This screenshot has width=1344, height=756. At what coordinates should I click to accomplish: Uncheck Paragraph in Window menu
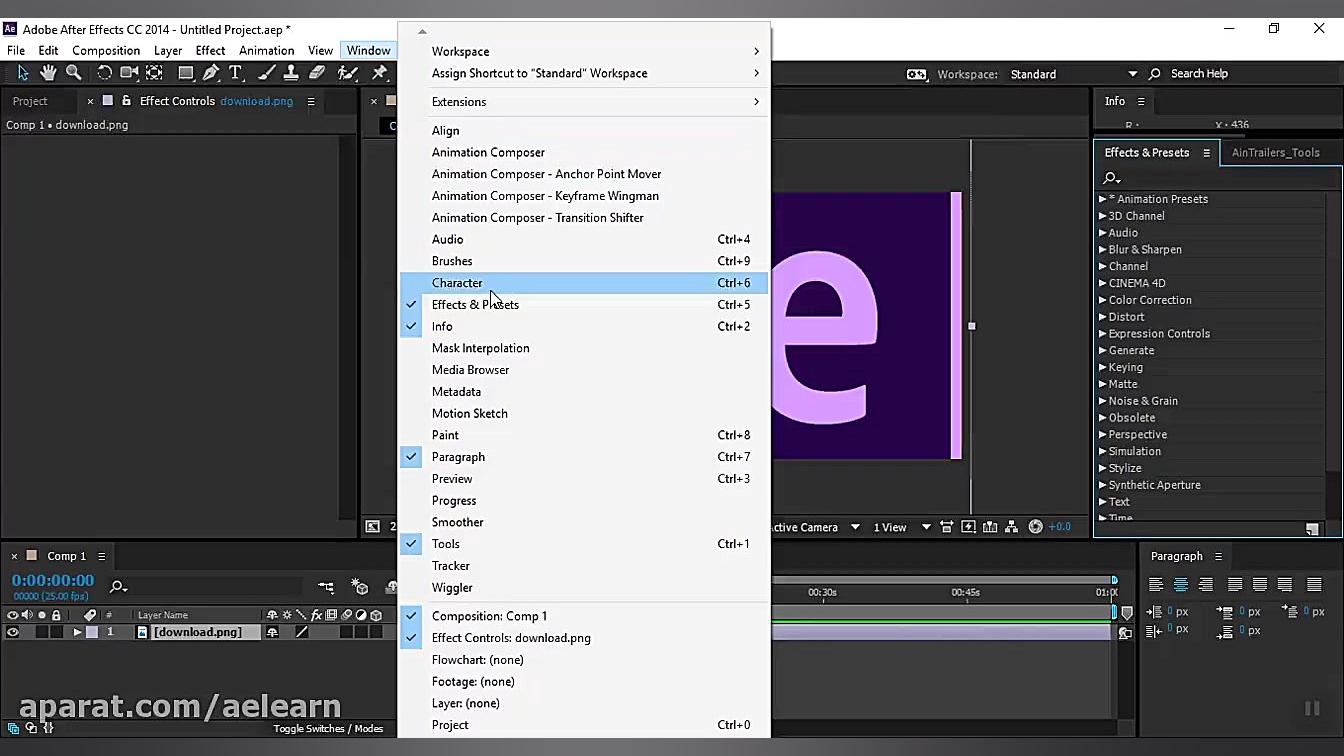click(584, 457)
